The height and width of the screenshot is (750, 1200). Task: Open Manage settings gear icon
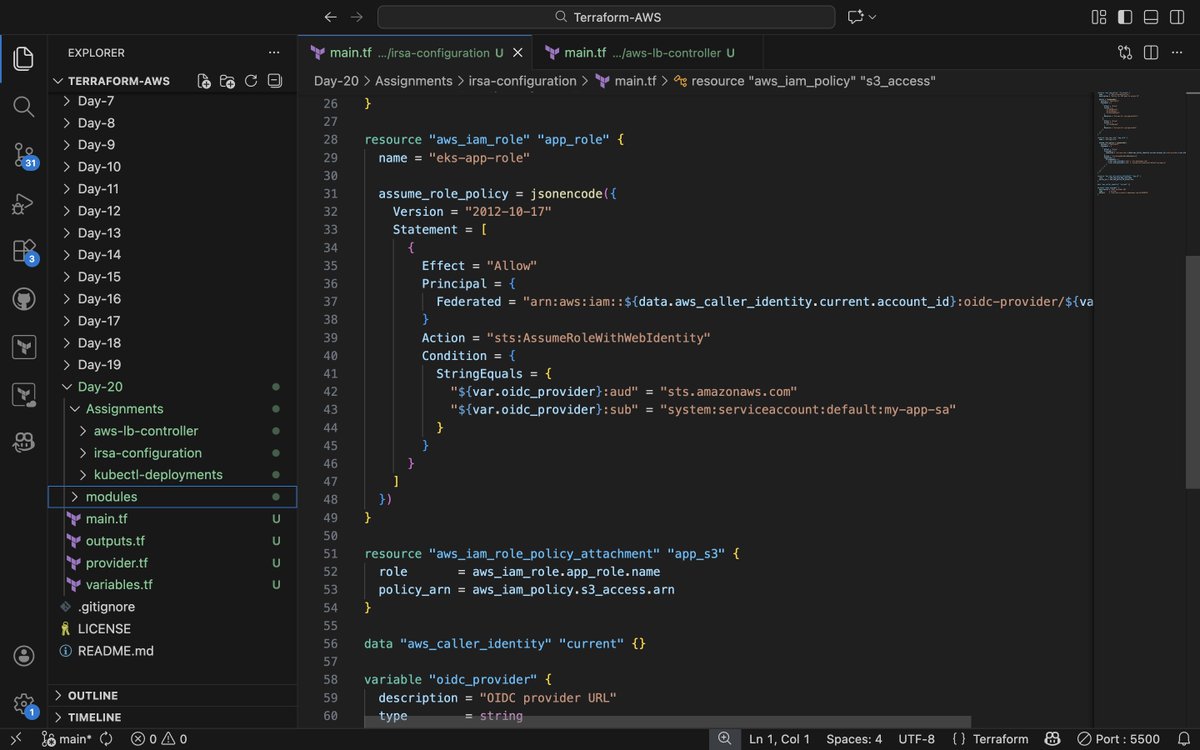pyautogui.click(x=24, y=704)
